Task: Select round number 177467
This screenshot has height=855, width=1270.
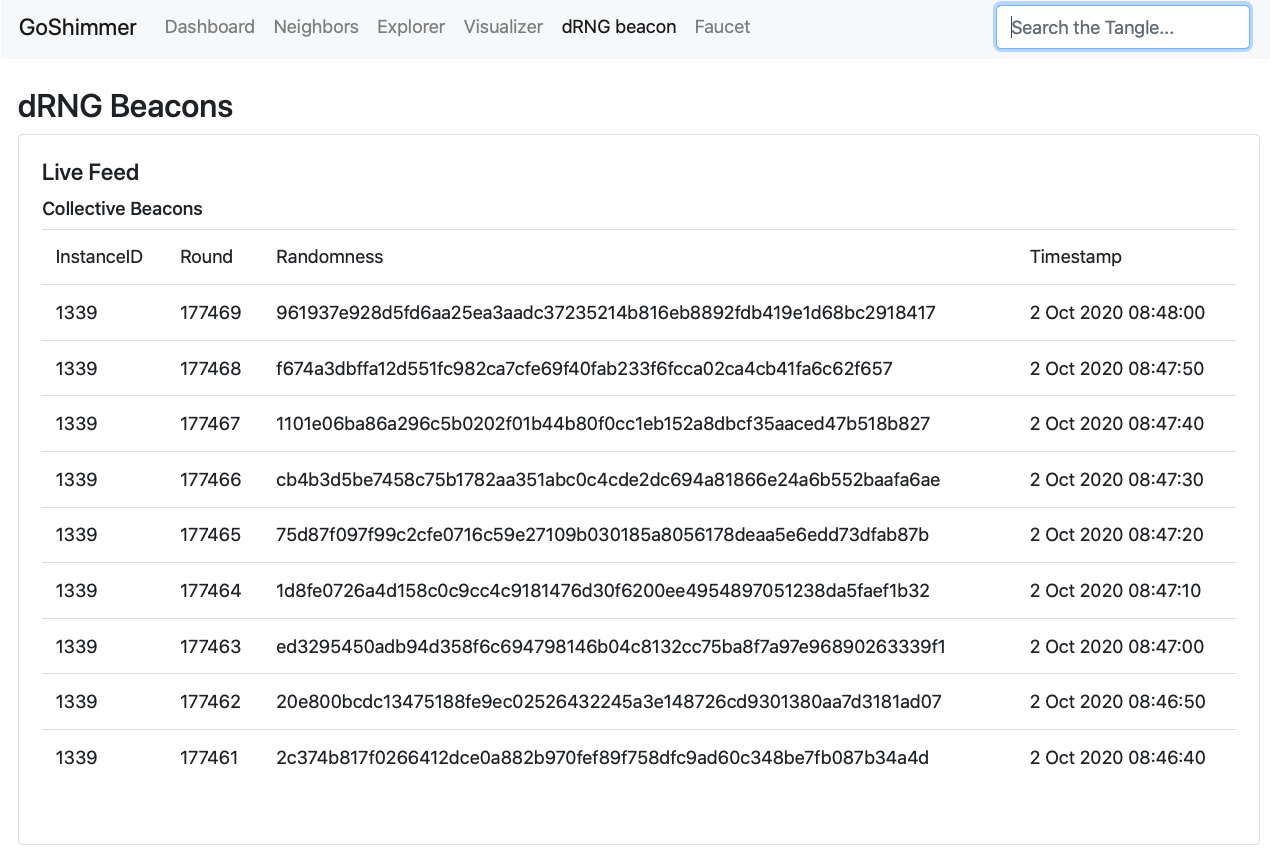Action: tap(210, 424)
